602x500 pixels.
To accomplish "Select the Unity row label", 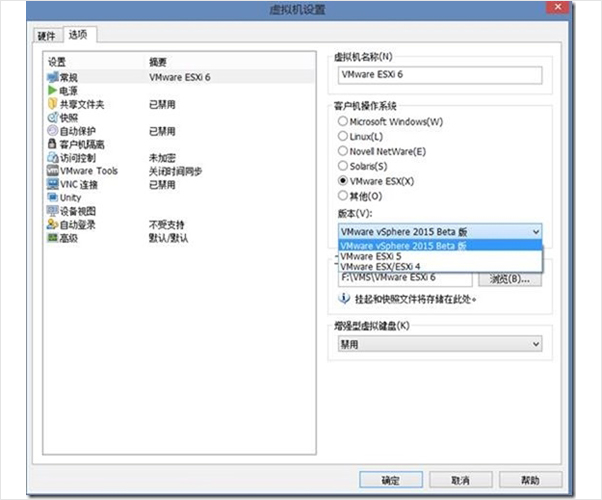I will pos(70,197).
